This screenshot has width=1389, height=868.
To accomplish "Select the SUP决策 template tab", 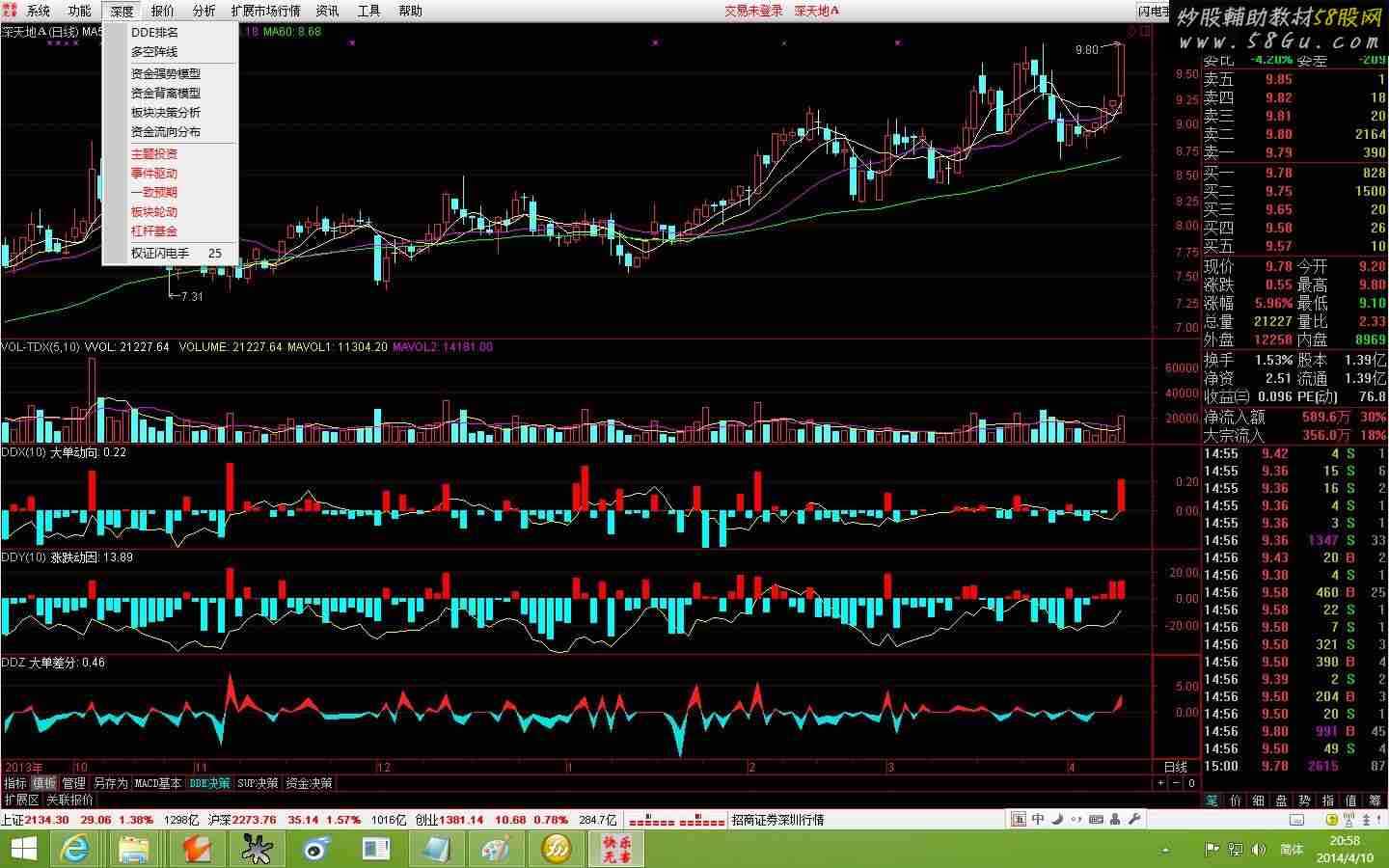I will pyautogui.click(x=258, y=783).
